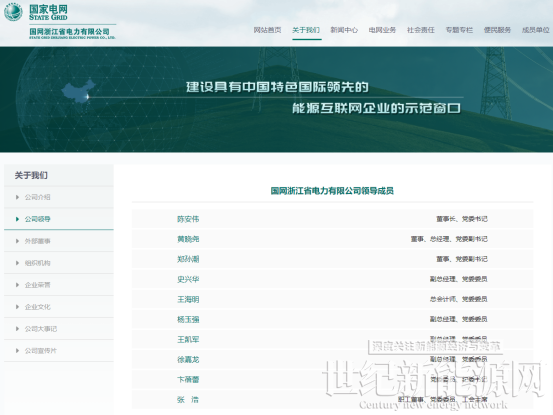Screen dimensions: 553x415
Task: Click the name 王凯军
Action: [x=188, y=340]
